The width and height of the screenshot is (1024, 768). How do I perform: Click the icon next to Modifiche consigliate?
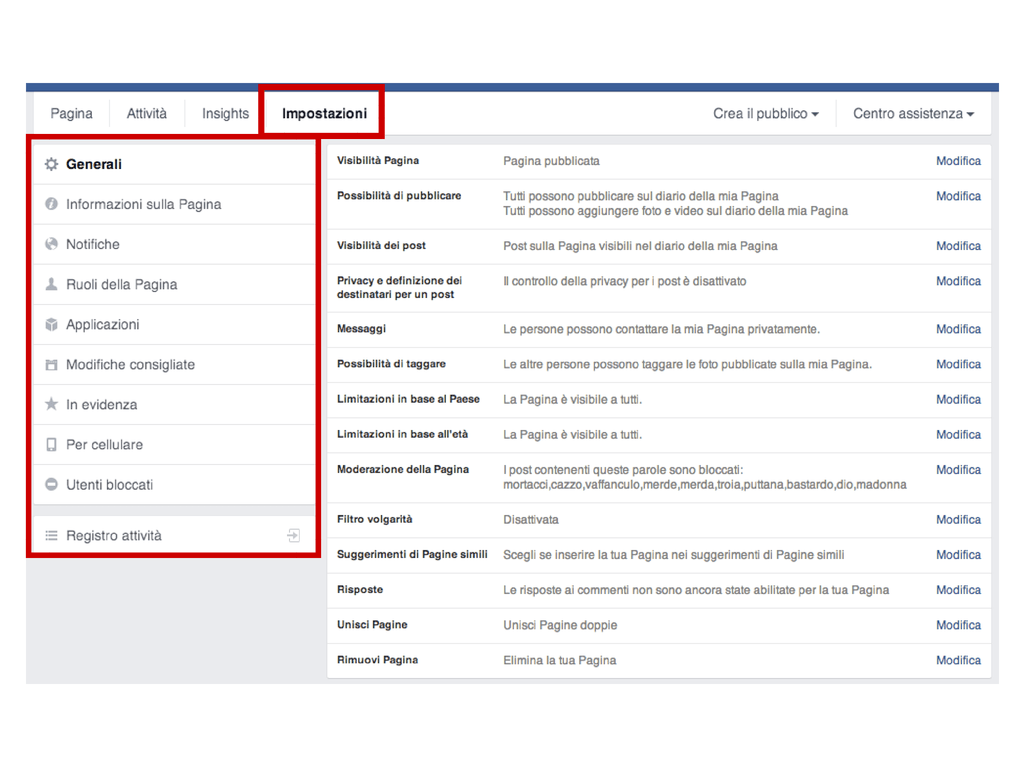click(51, 364)
